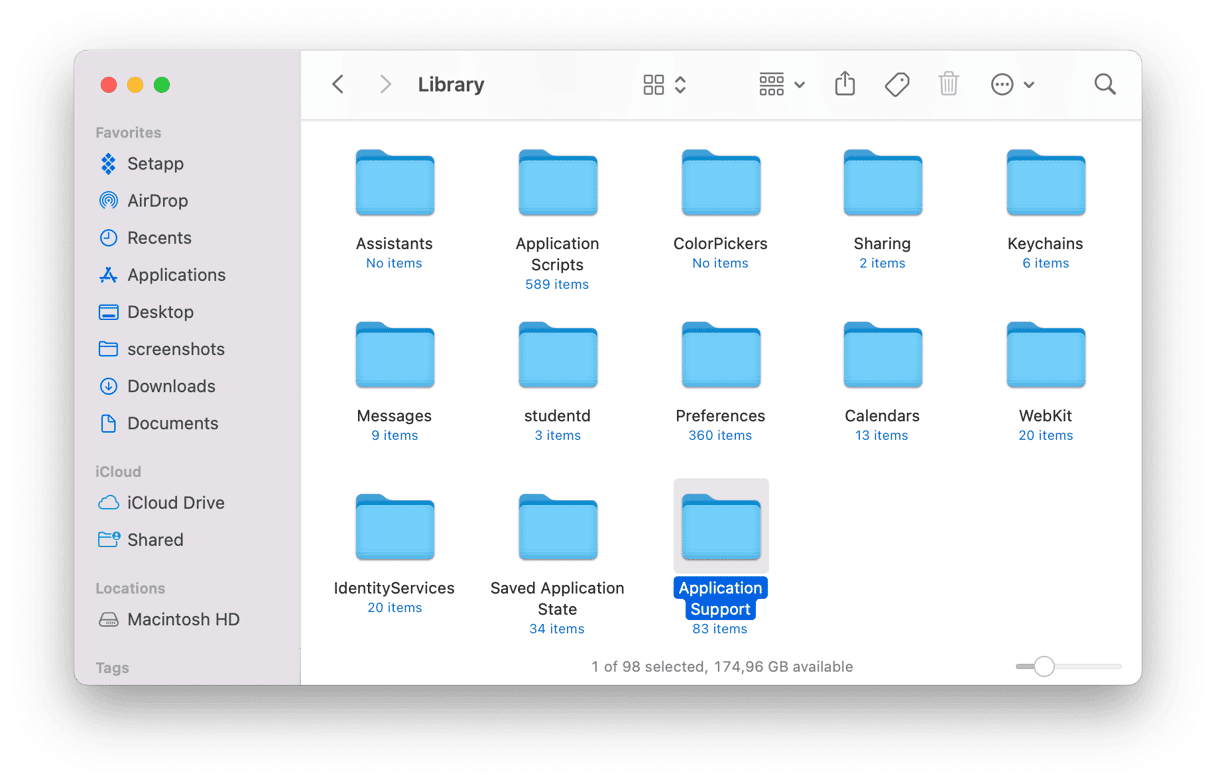Click '589 items' under Application Scripts
This screenshot has height=783, width=1216.
click(x=557, y=285)
